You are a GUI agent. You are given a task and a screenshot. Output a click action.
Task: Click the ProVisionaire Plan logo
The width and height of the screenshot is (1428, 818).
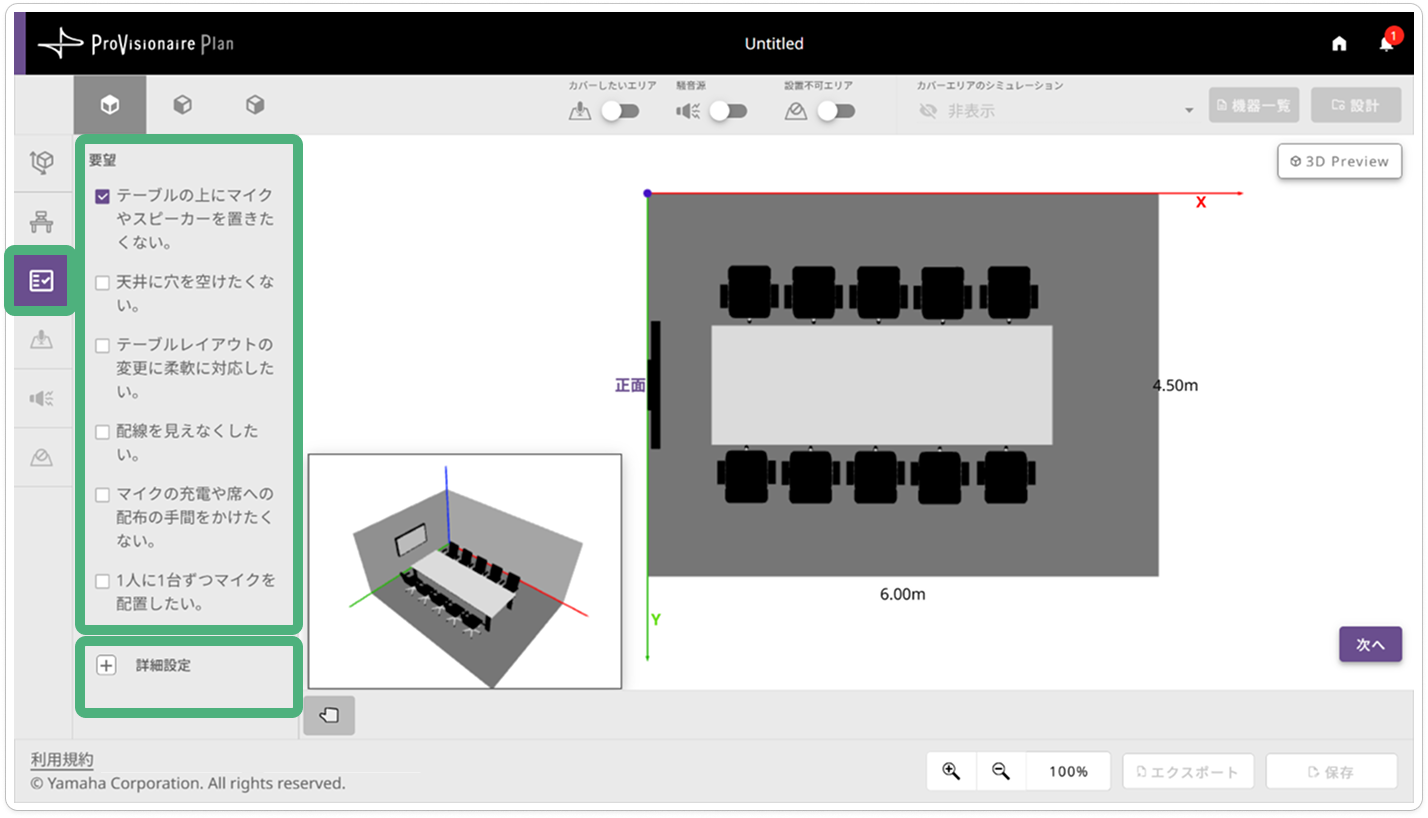coord(136,44)
